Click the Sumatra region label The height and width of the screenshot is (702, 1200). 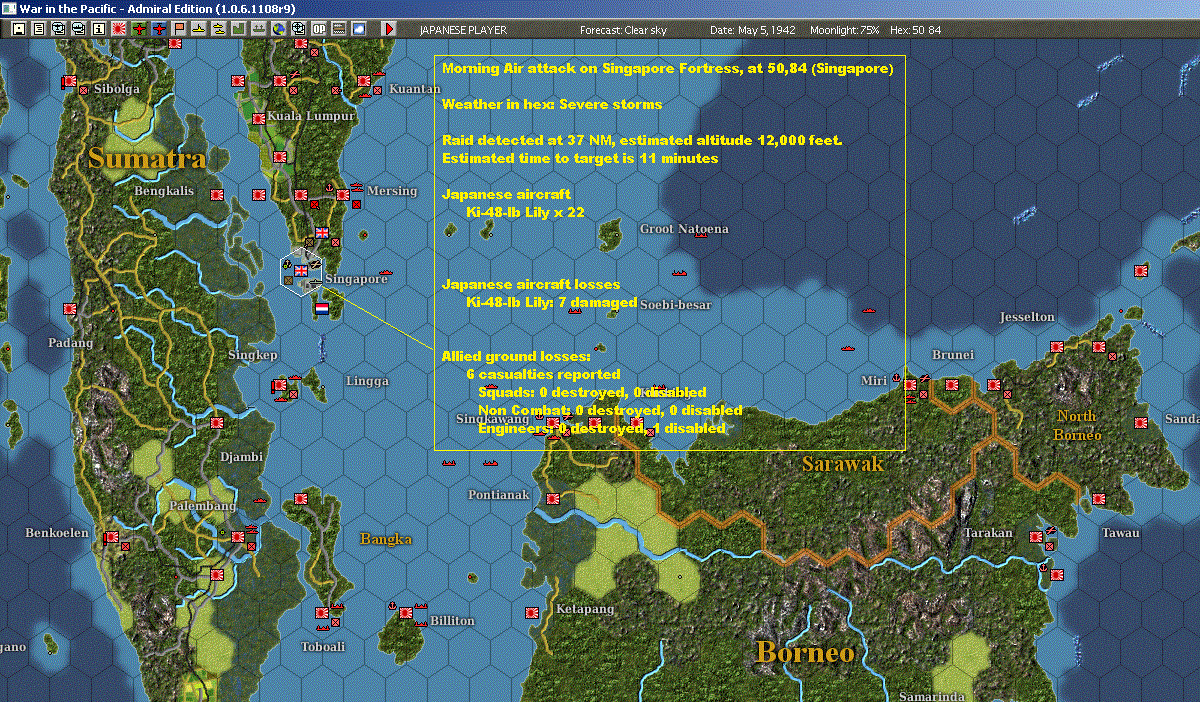(147, 158)
